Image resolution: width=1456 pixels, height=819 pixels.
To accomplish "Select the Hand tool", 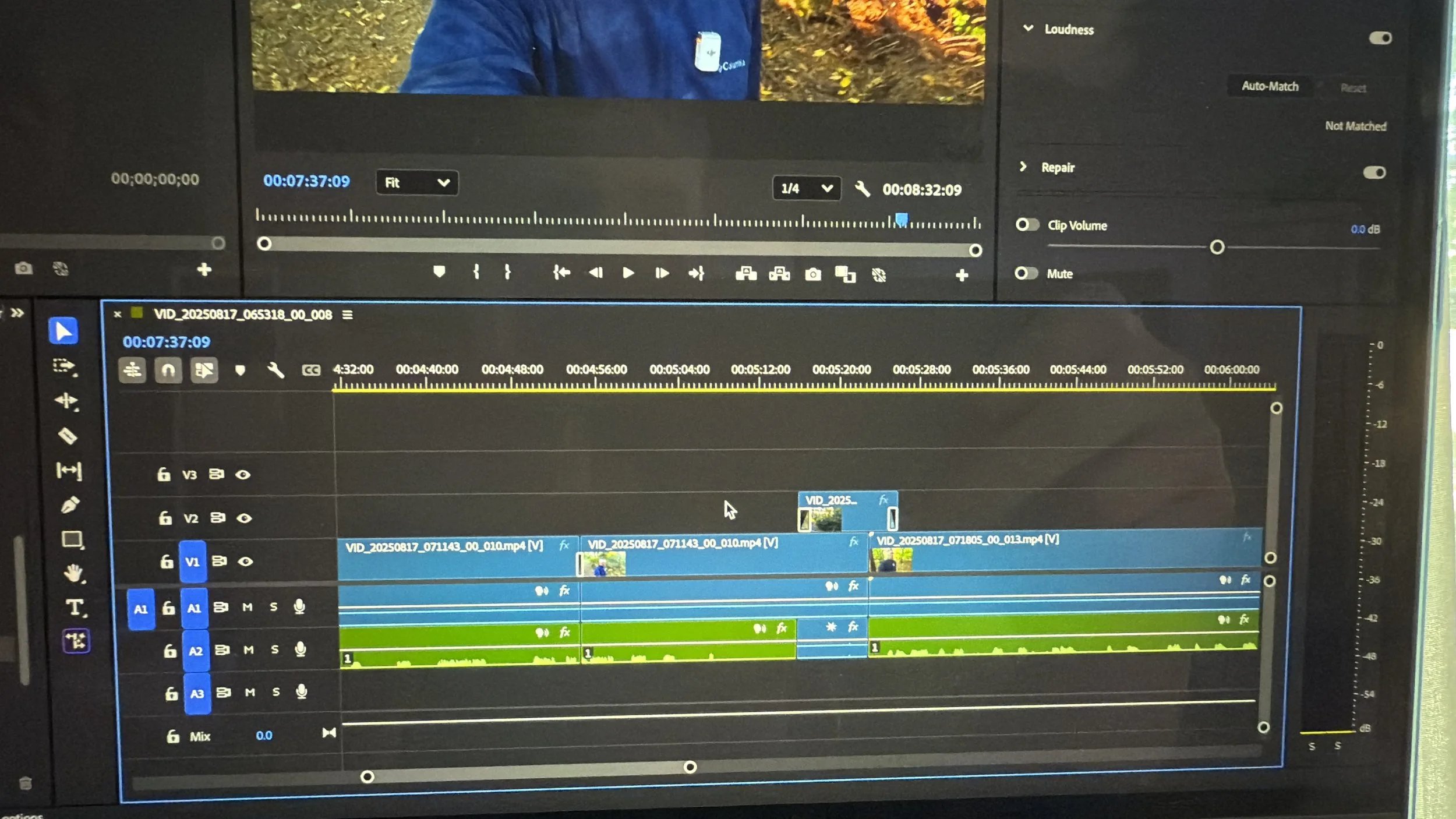I will pyautogui.click(x=73, y=573).
